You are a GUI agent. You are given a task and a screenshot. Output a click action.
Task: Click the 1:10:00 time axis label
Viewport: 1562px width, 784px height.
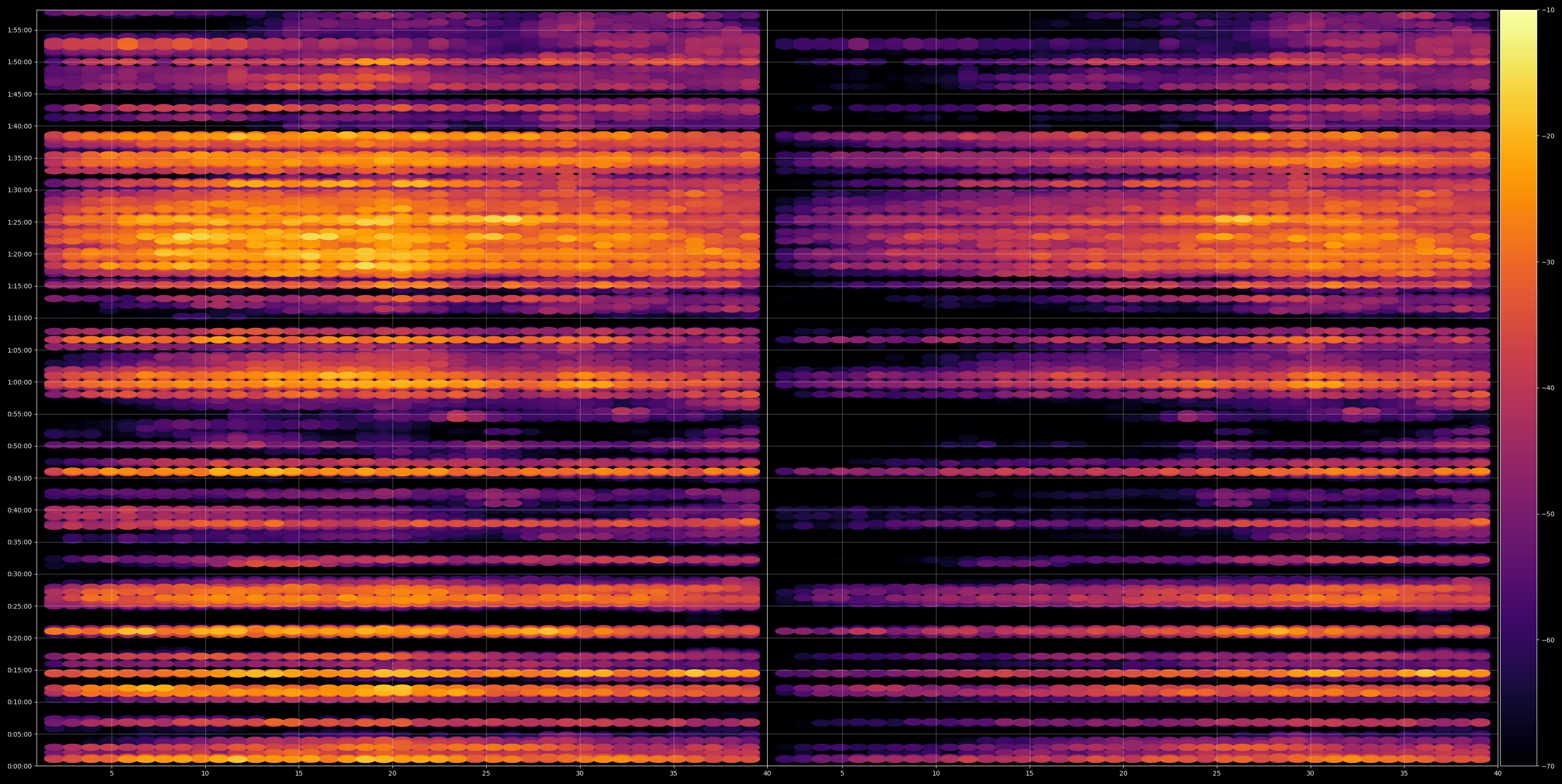(x=21, y=318)
